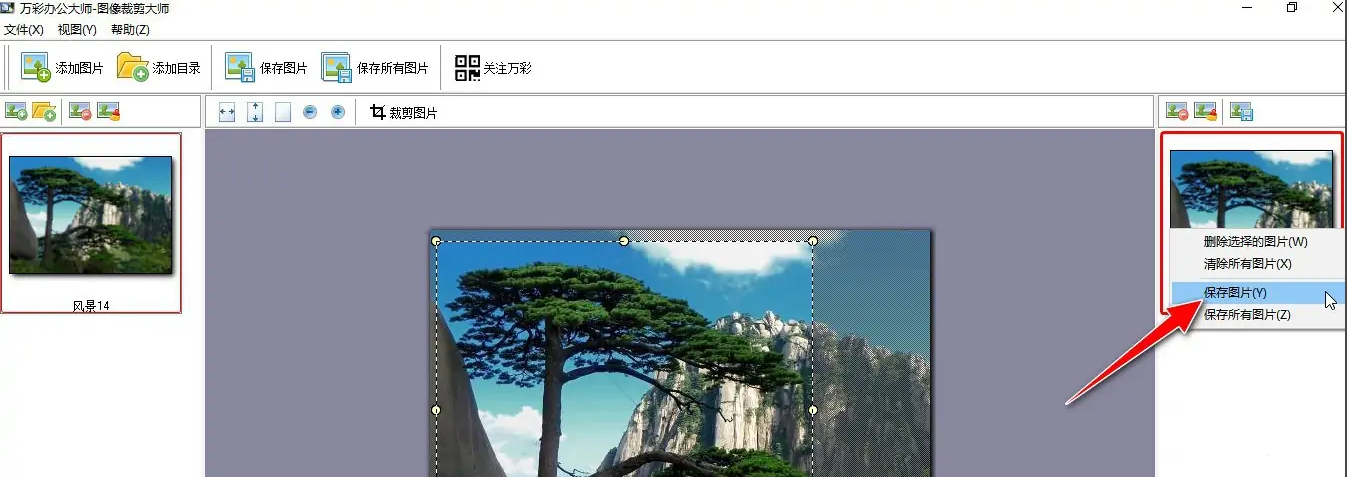Open the 视图(Y) menu
The image size is (1347, 477).
click(x=78, y=30)
